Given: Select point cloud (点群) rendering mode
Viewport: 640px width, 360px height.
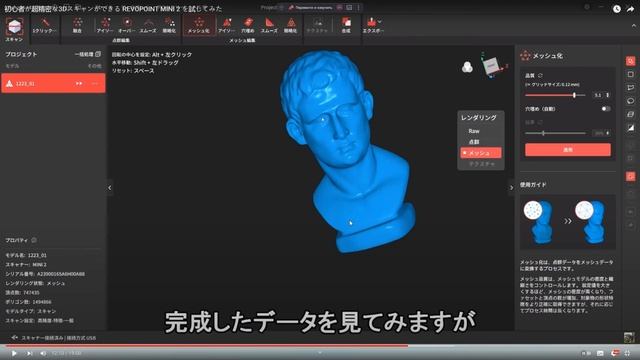Looking at the screenshot, I should [474, 142].
